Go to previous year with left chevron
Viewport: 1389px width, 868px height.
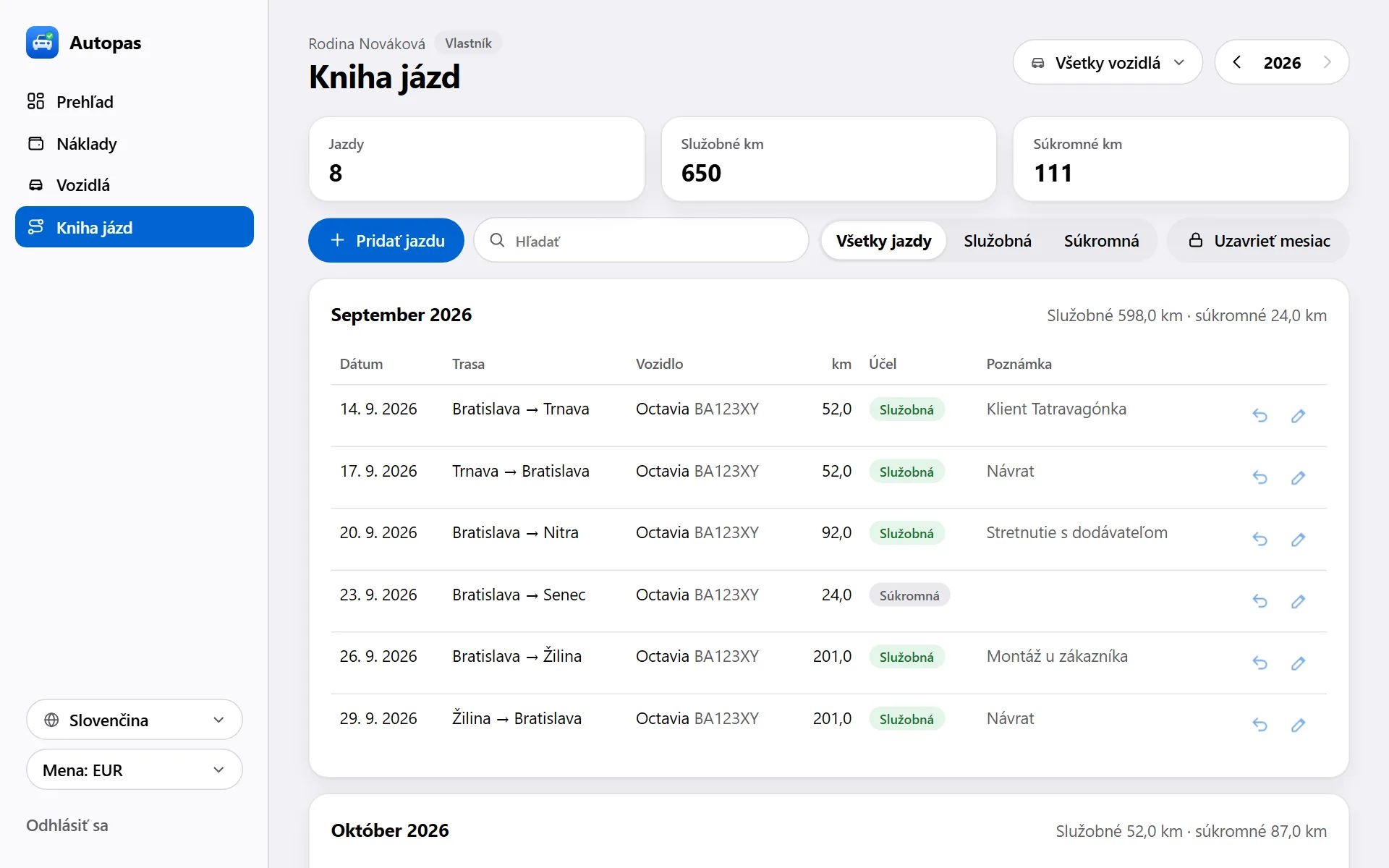[1237, 62]
